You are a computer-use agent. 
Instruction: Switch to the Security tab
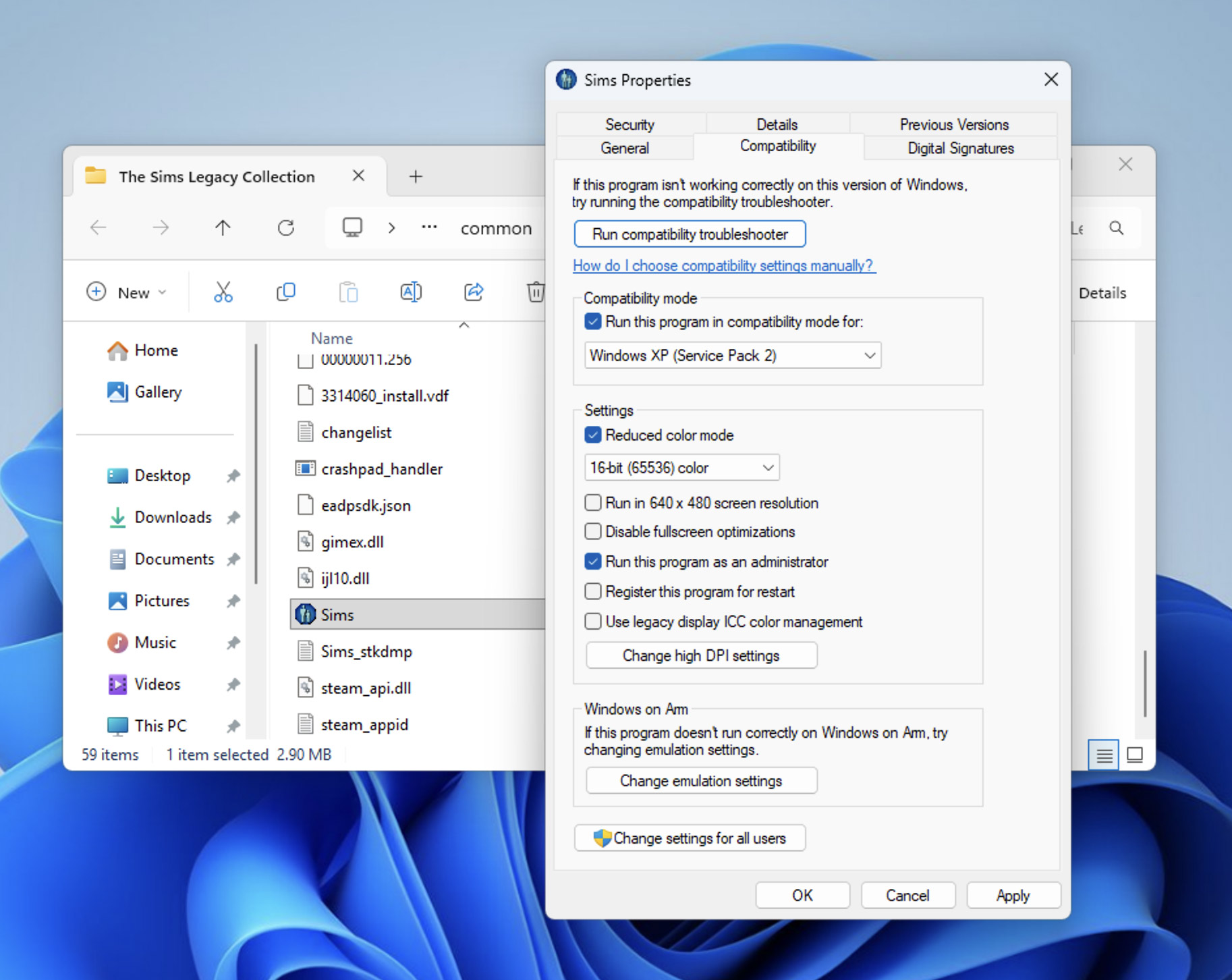[630, 124]
